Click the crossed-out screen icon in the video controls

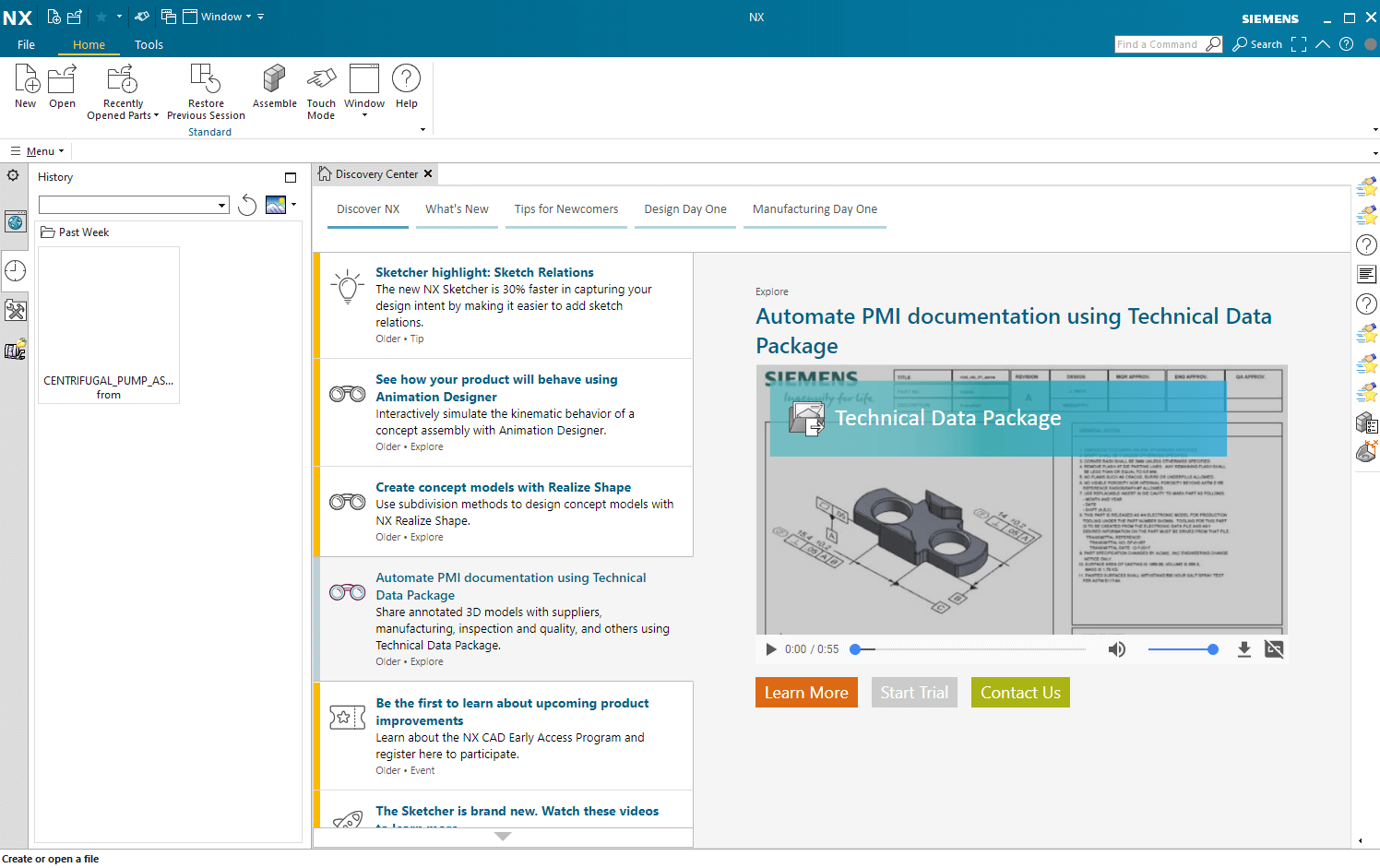pos(1274,649)
